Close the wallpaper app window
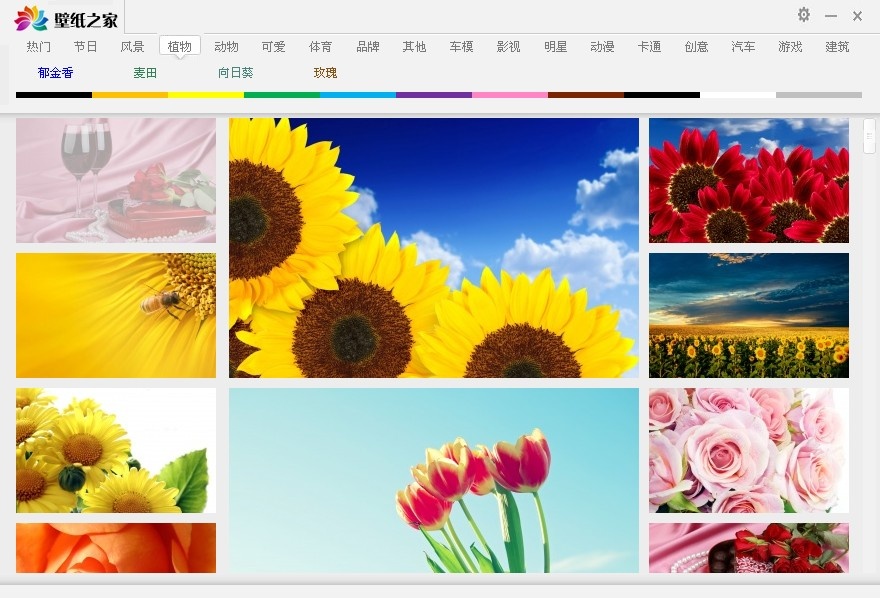 click(857, 16)
